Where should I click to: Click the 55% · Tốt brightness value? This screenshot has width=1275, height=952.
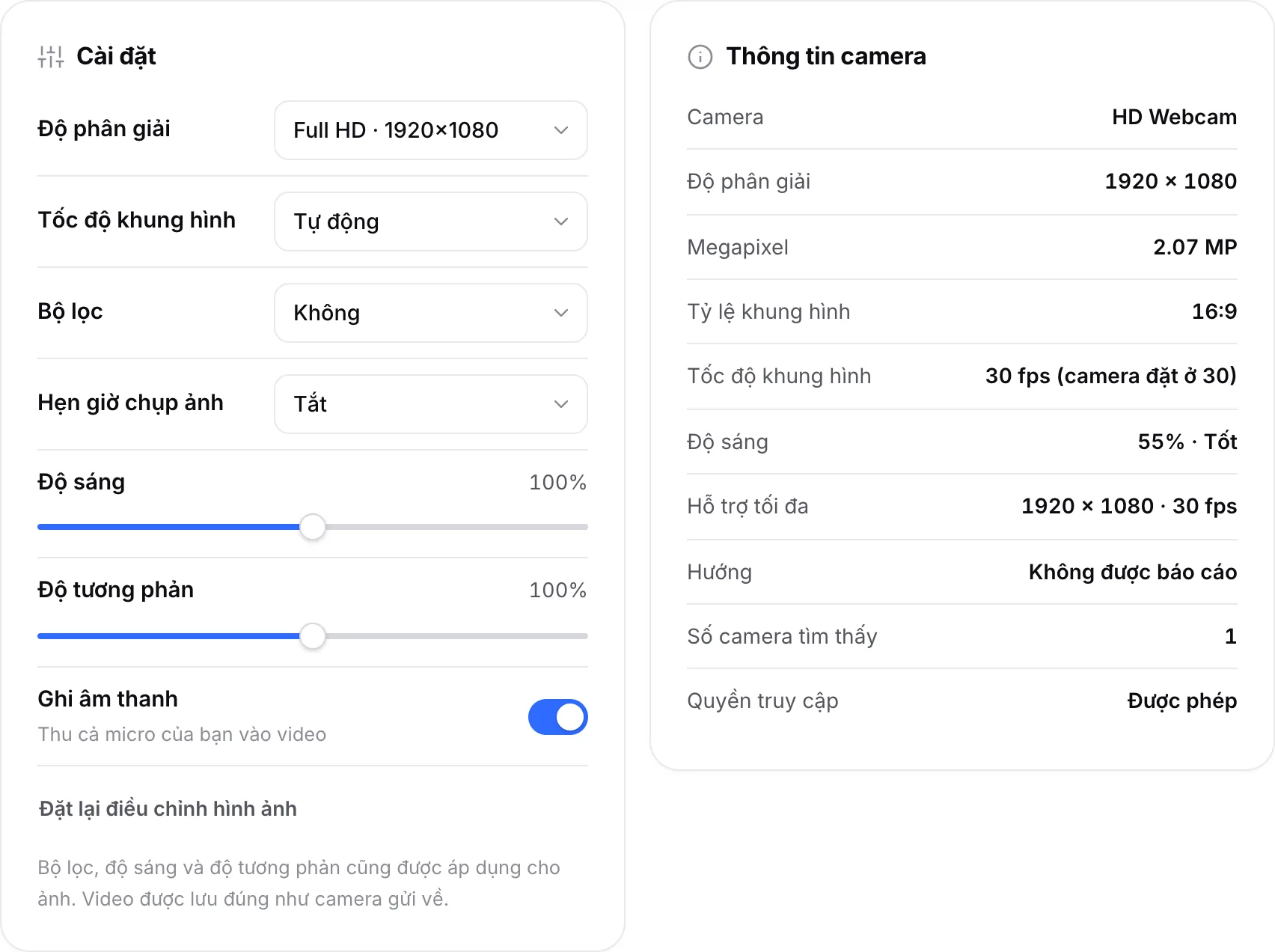click(x=1187, y=442)
